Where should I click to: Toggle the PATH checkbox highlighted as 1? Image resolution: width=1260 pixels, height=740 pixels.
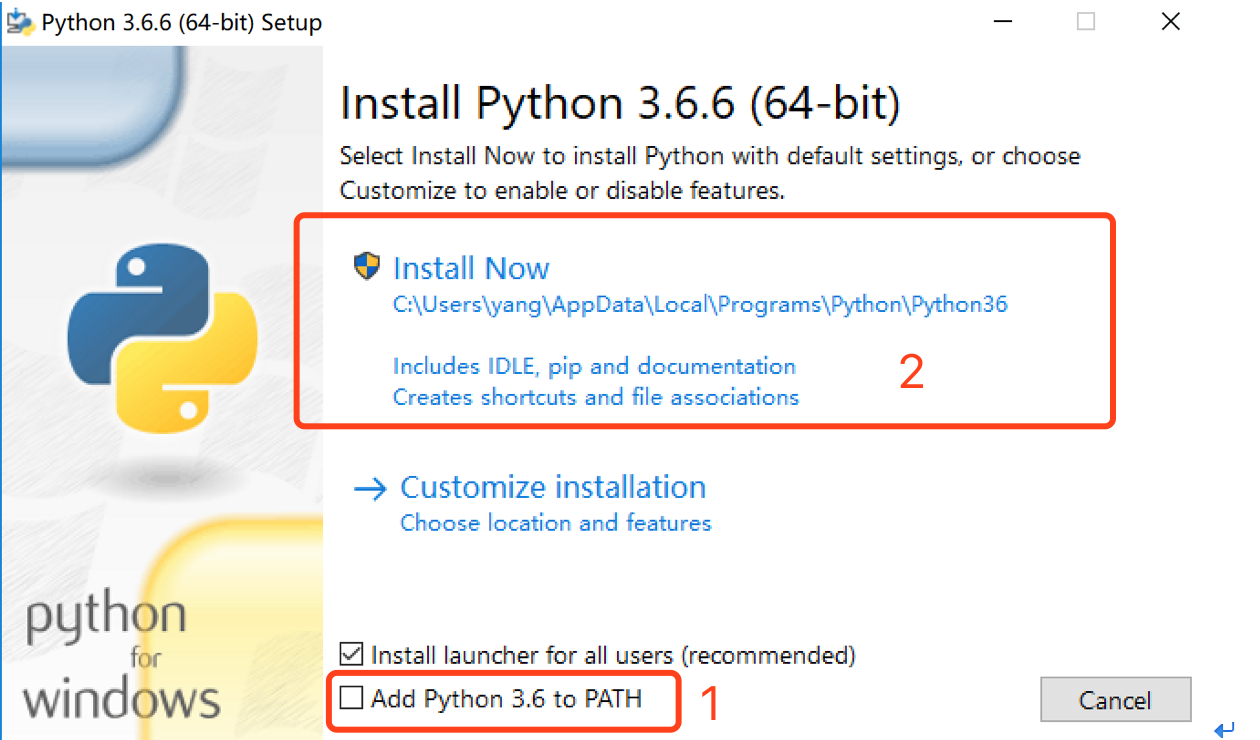click(x=352, y=699)
